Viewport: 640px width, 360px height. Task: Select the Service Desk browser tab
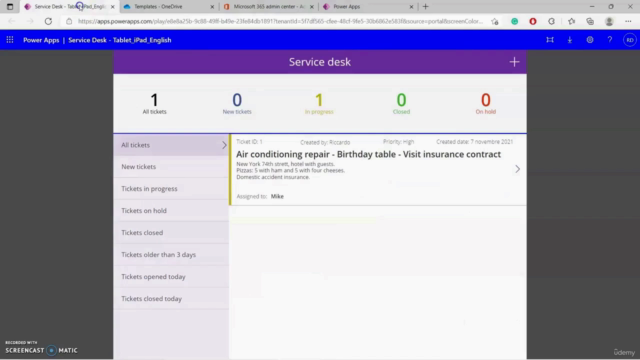tap(69, 7)
